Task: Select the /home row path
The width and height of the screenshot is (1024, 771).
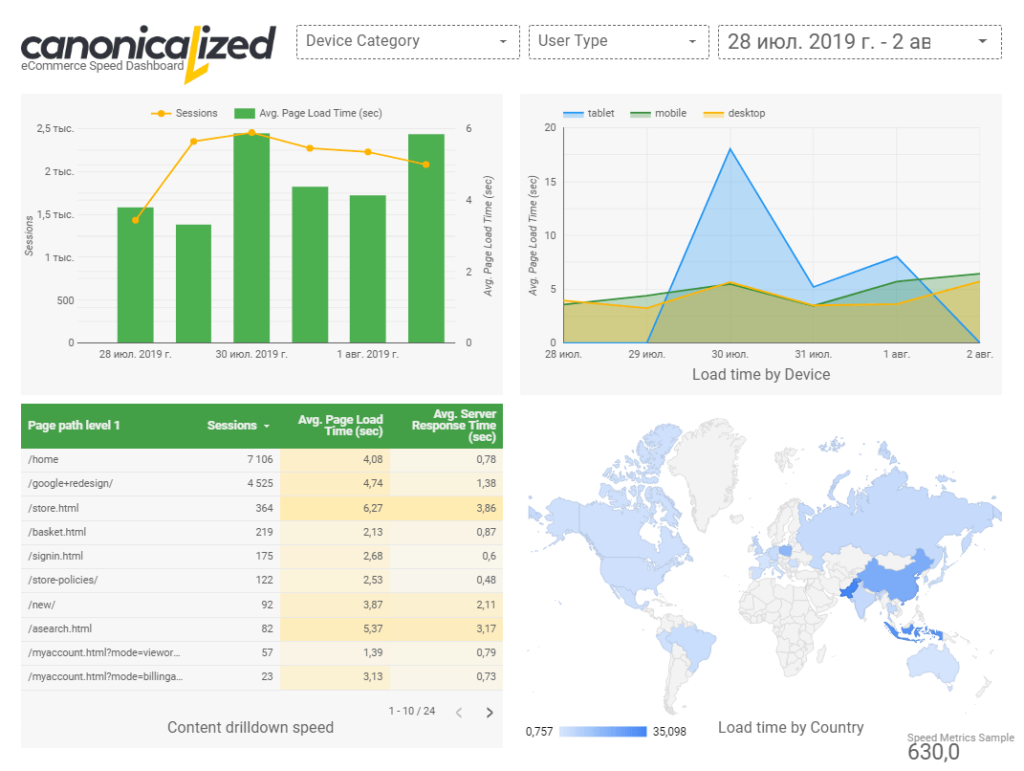Action: coord(43,460)
